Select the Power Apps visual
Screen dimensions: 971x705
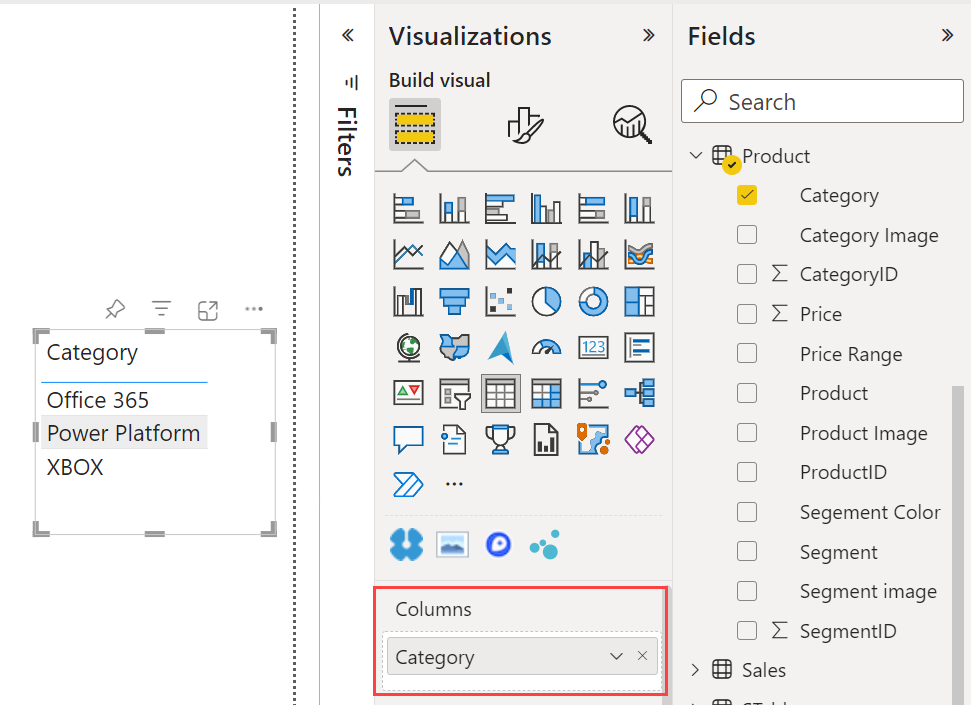tap(639, 440)
